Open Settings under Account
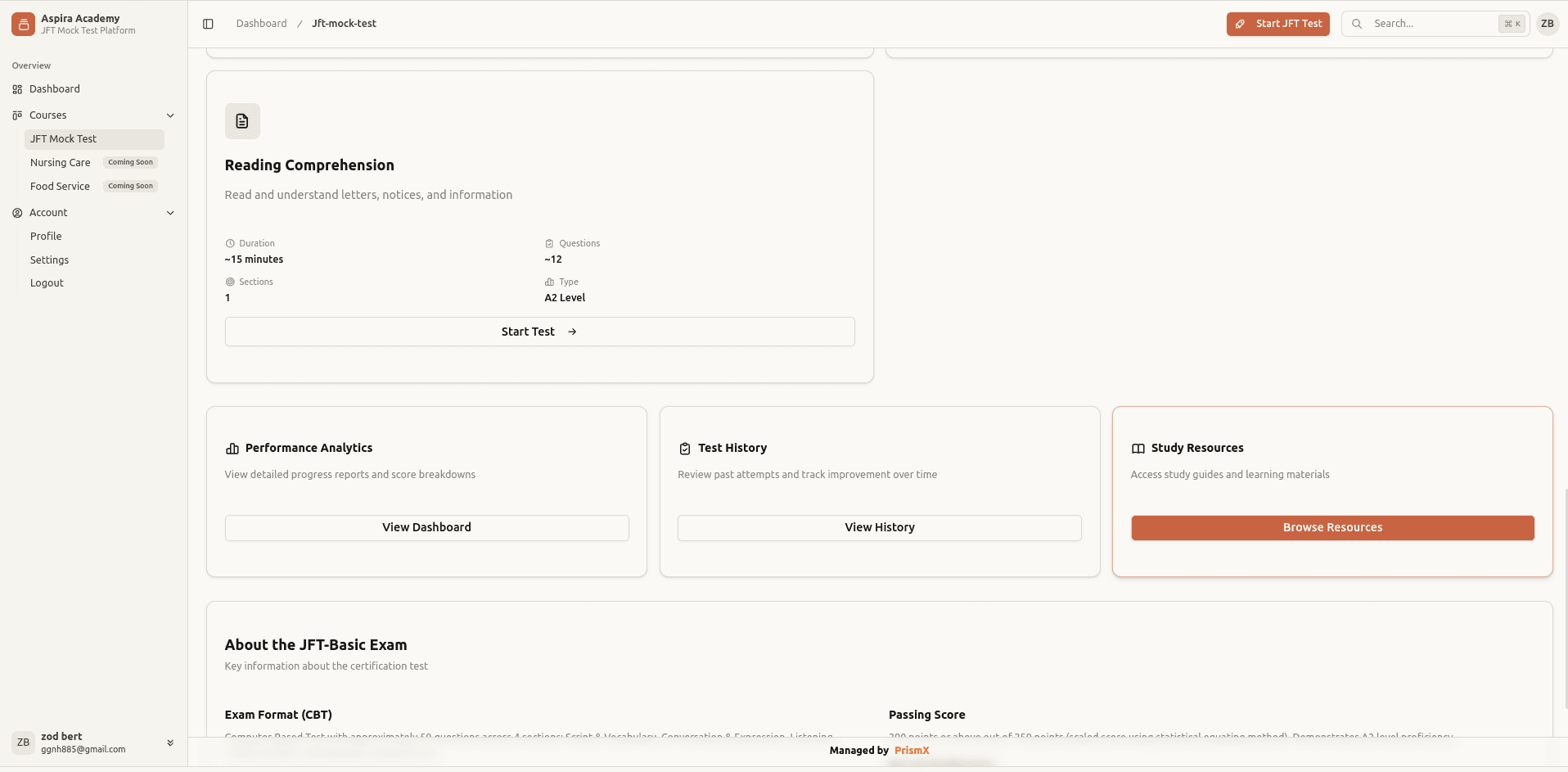This screenshot has width=1568, height=772. (94, 260)
